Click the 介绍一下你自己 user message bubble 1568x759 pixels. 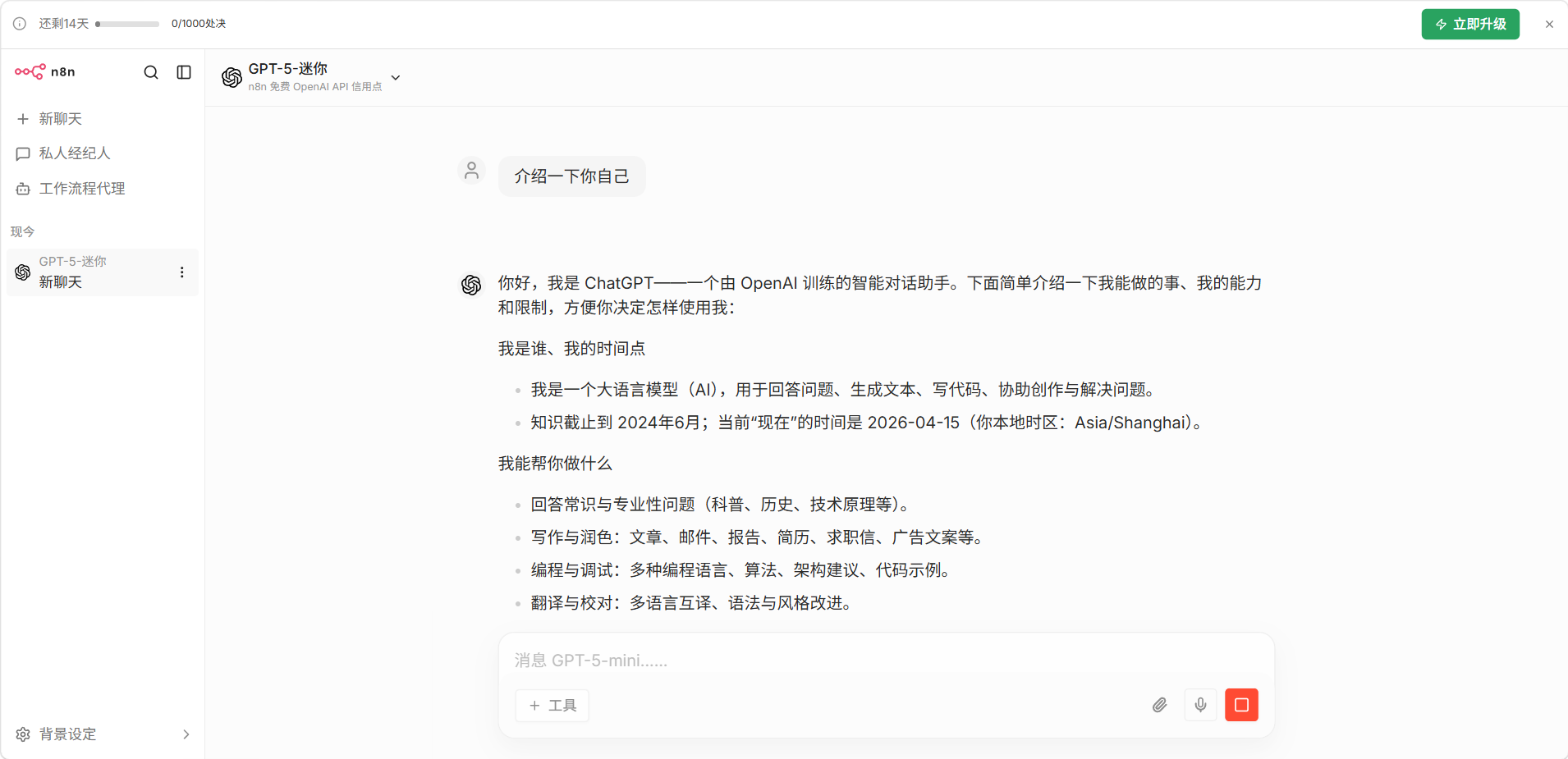571,176
